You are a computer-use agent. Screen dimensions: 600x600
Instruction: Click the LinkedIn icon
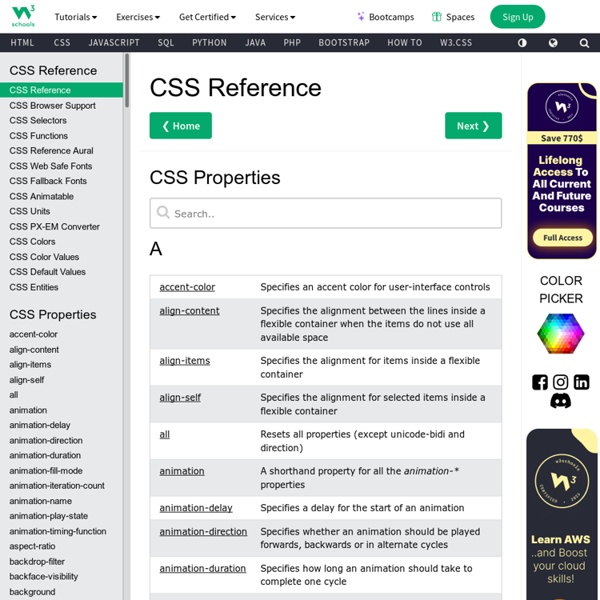tap(582, 382)
